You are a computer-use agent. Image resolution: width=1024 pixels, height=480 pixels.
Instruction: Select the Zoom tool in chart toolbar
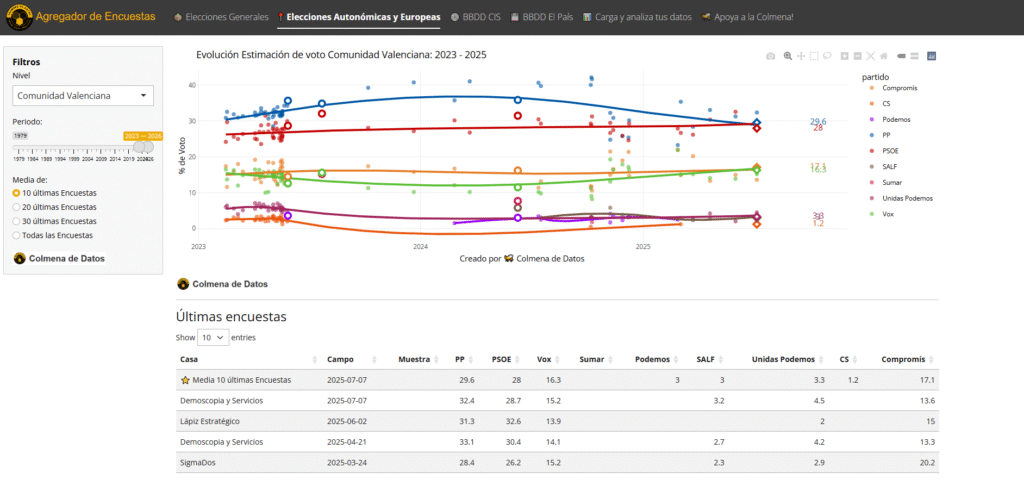tap(788, 56)
